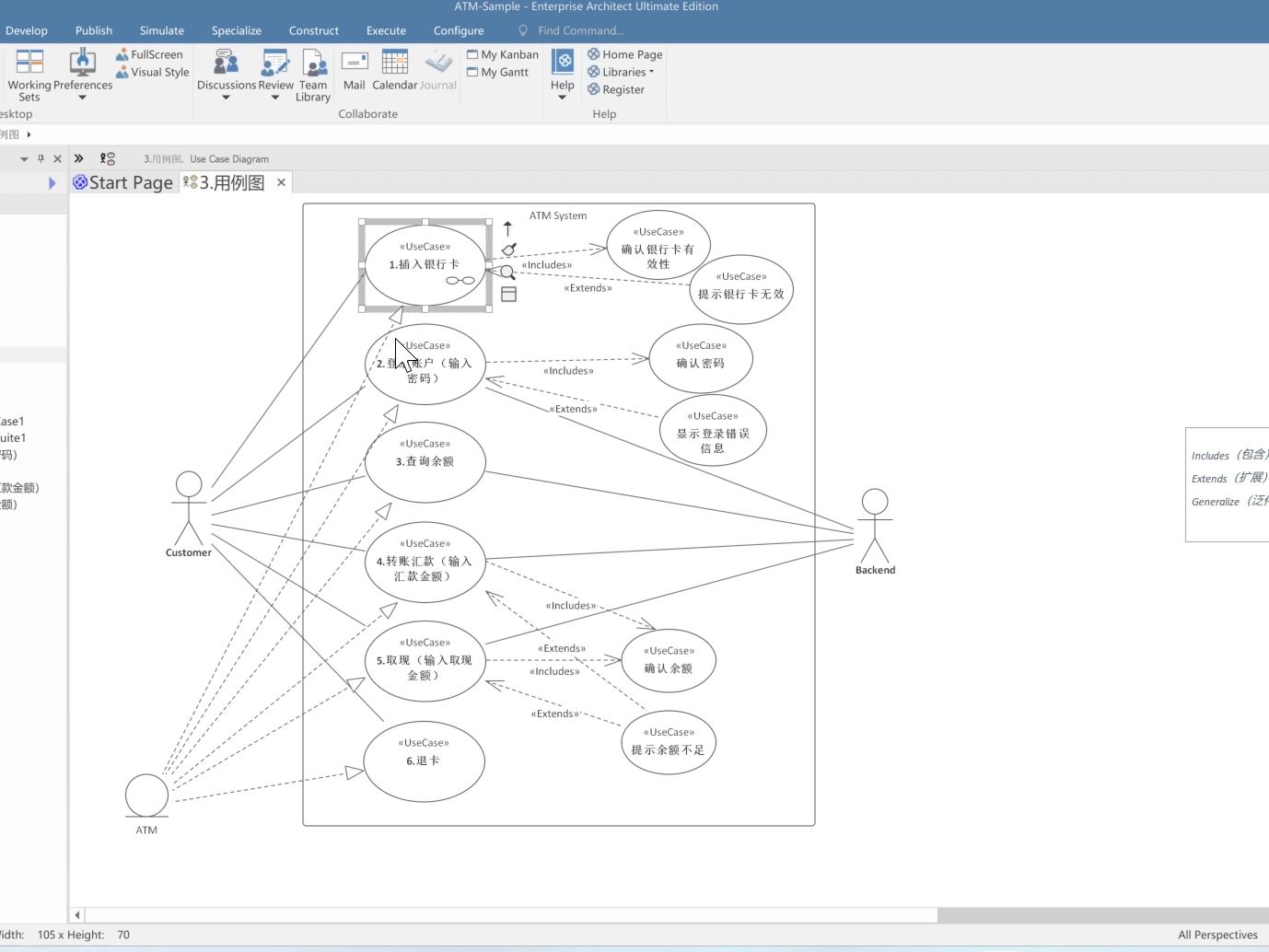Pin the left side panel
Screen dimensions: 1269x952
click(x=41, y=158)
